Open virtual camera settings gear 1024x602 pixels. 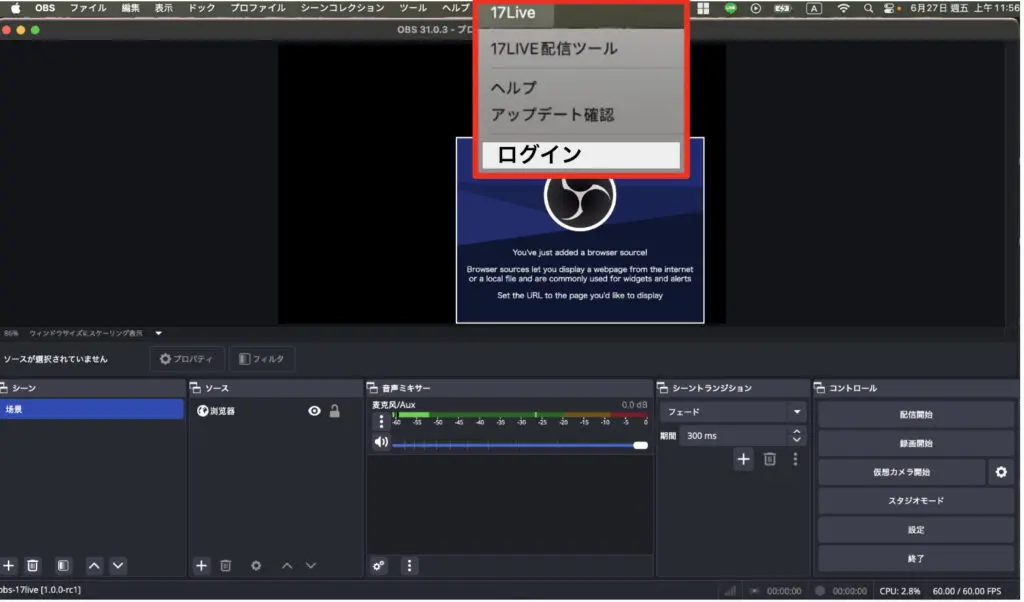click(x=1001, y=473)
